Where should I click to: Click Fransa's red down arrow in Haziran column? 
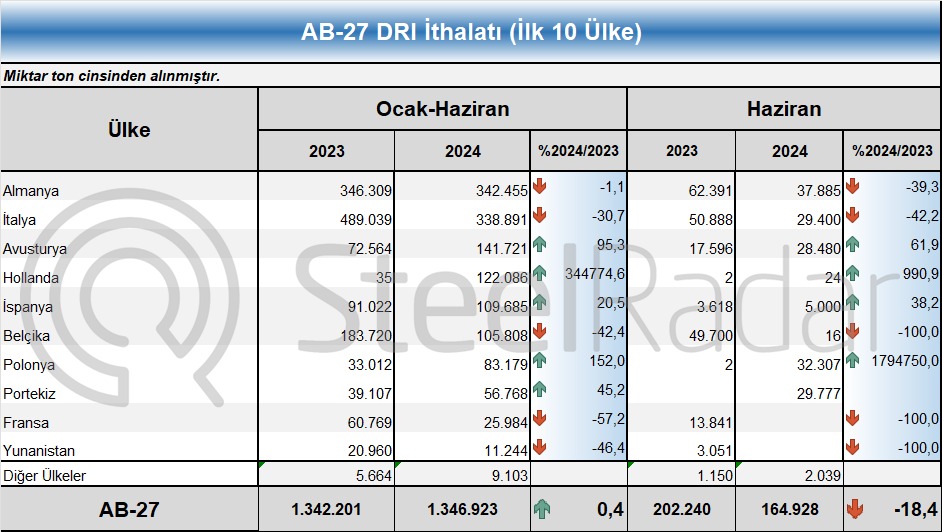click(x=852, y=417)
